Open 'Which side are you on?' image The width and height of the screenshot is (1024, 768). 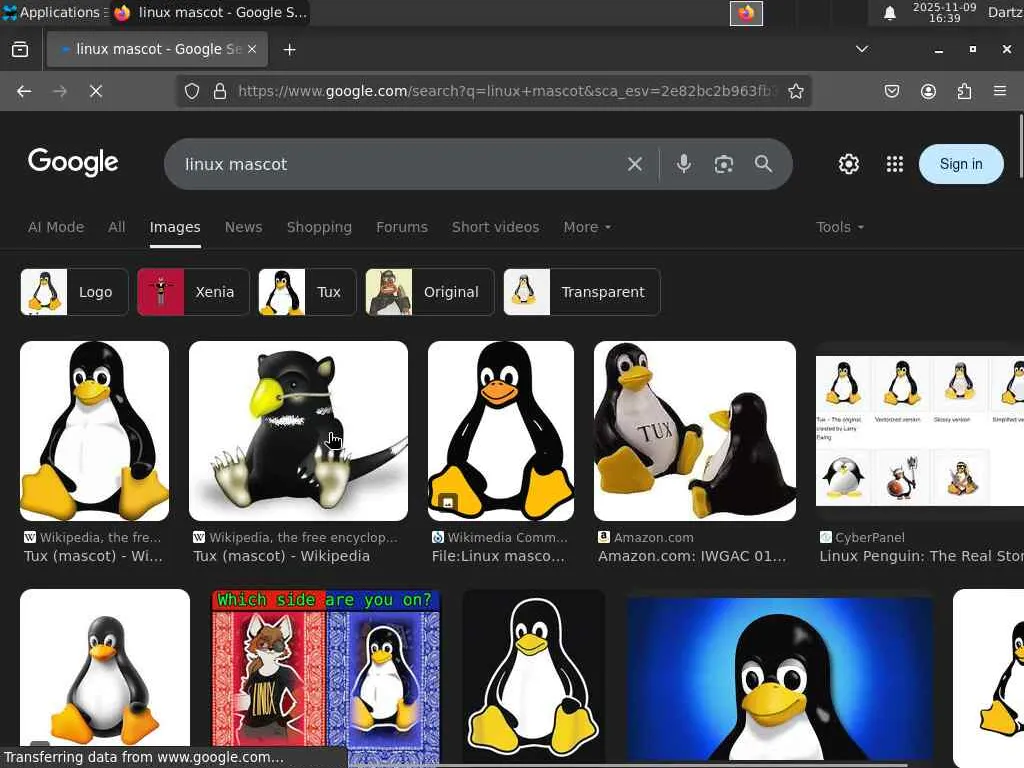tap(326, 678)
